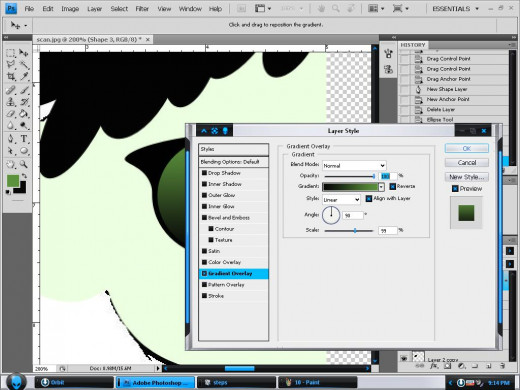Click Cancel in Layer Style dialog
This screenshot has height=390, width=520.
coord(467,163)
